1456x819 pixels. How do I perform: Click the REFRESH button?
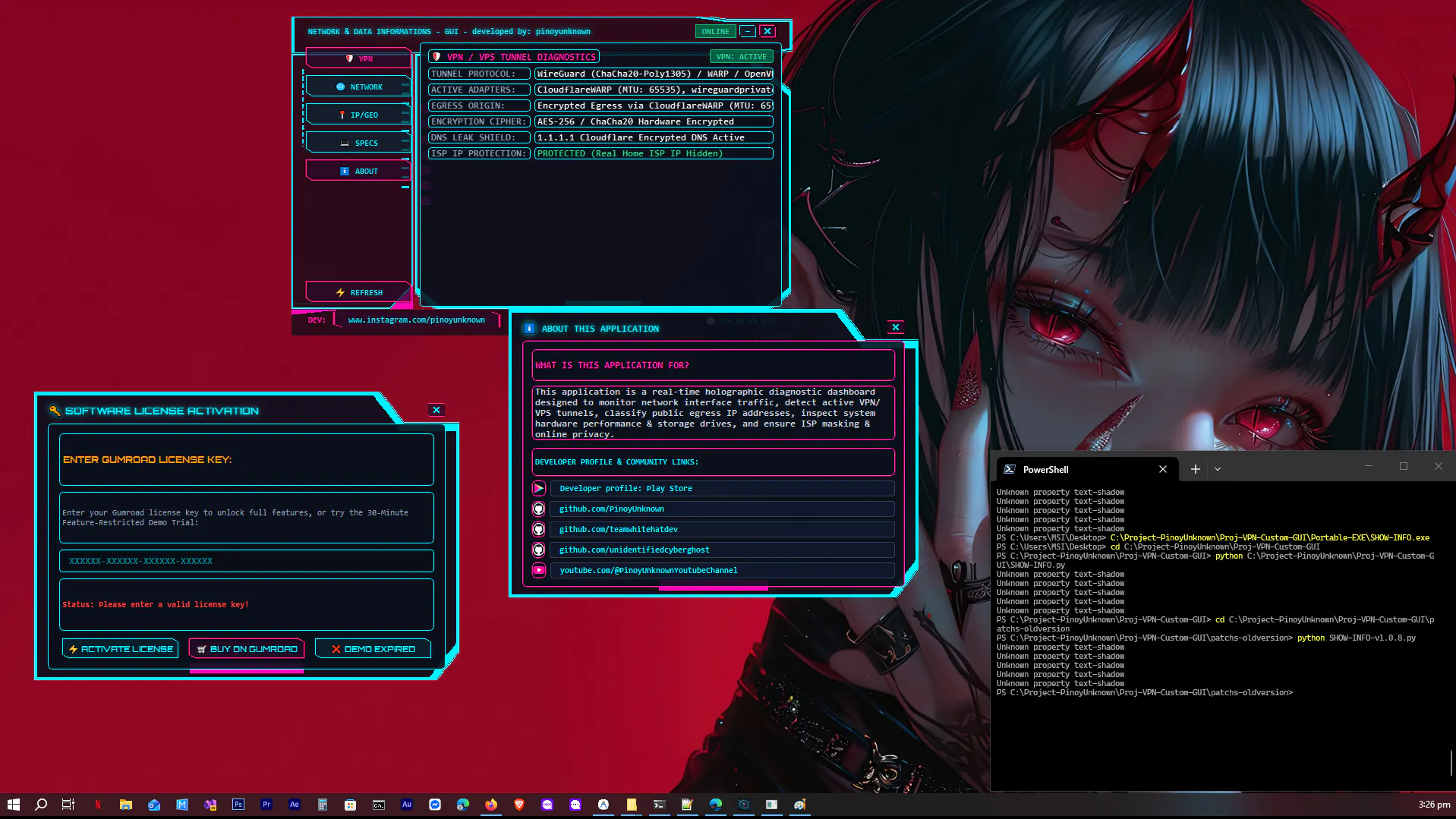tap(358, 292)
